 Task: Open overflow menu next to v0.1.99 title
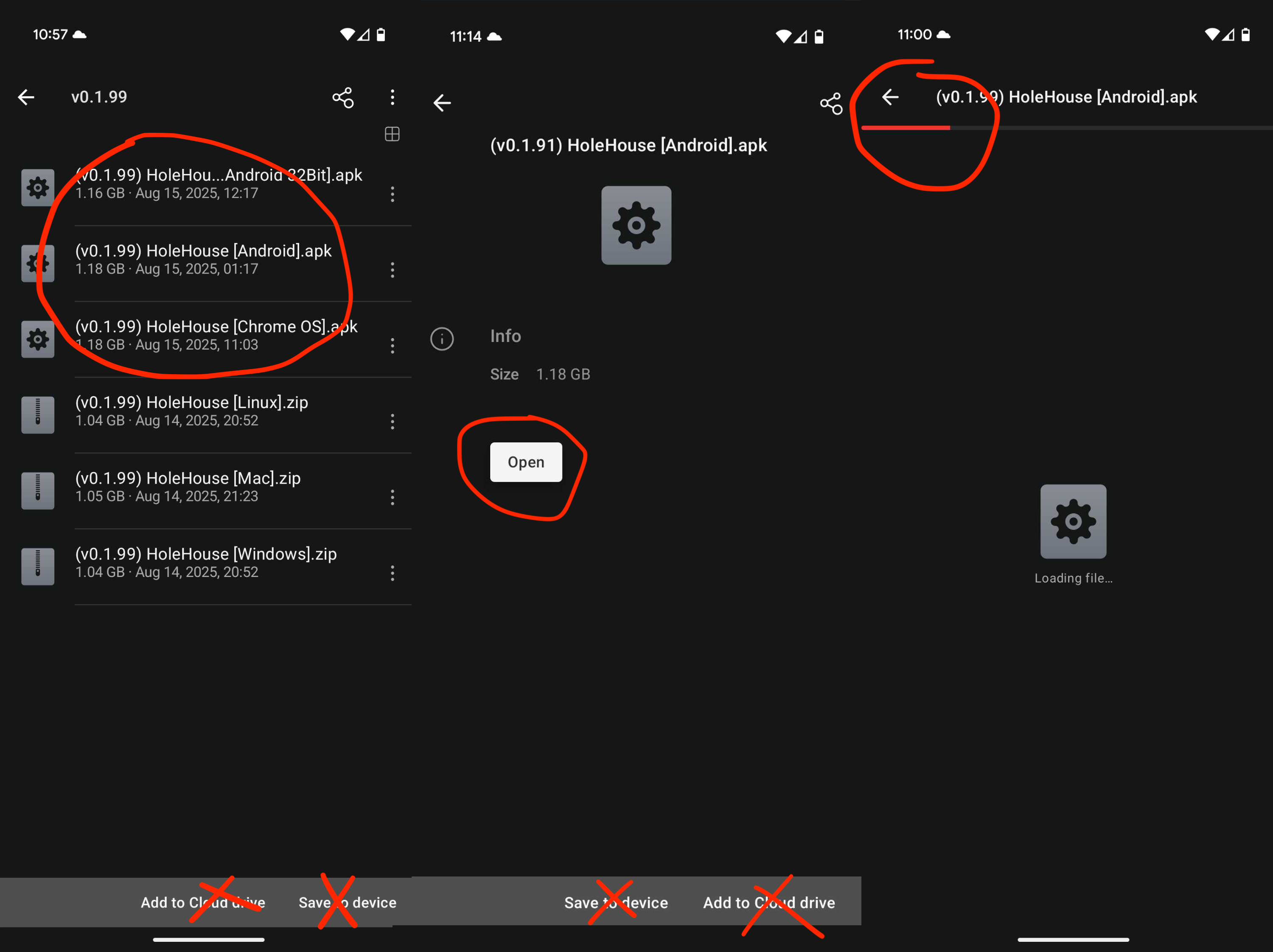tap(393, 97)
